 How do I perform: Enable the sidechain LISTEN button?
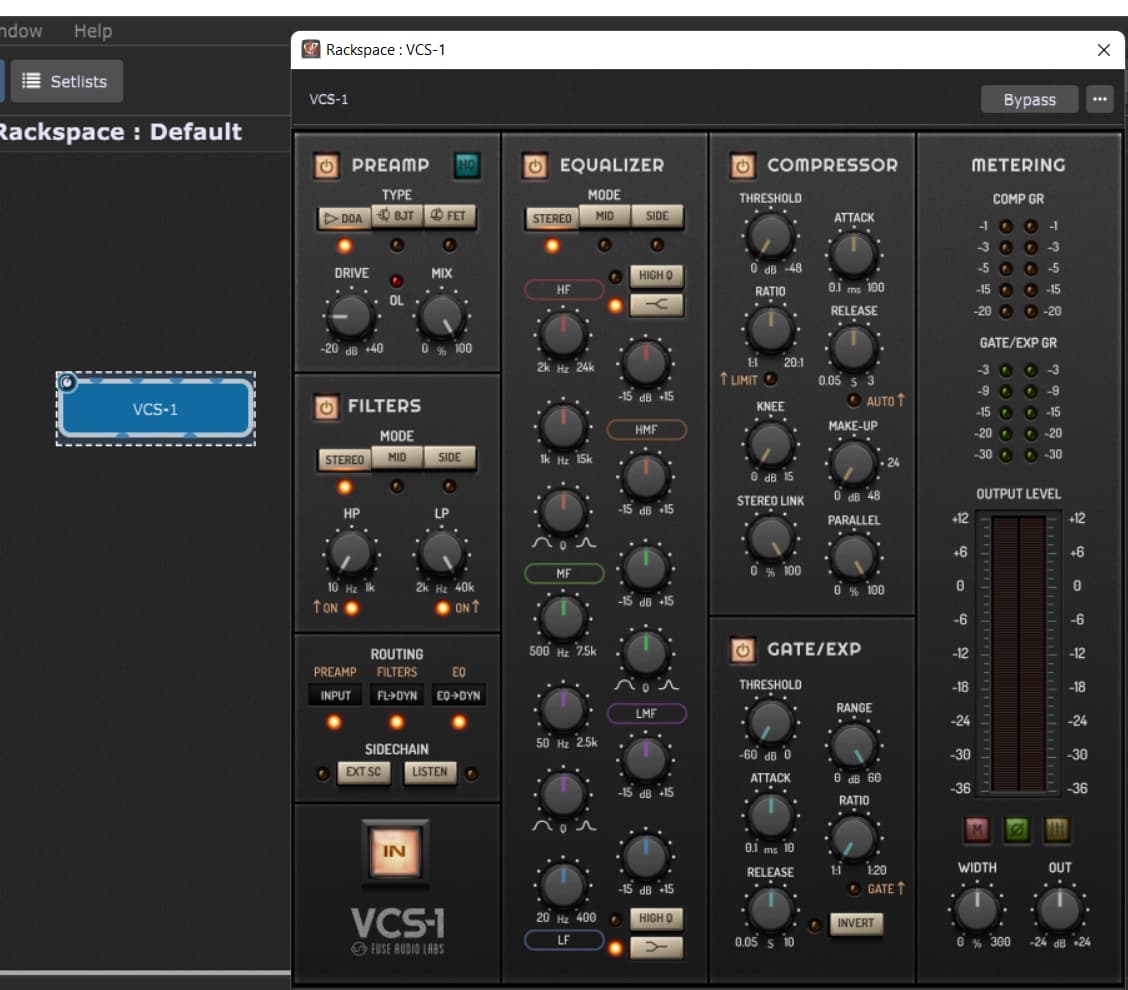pos(429,772)
